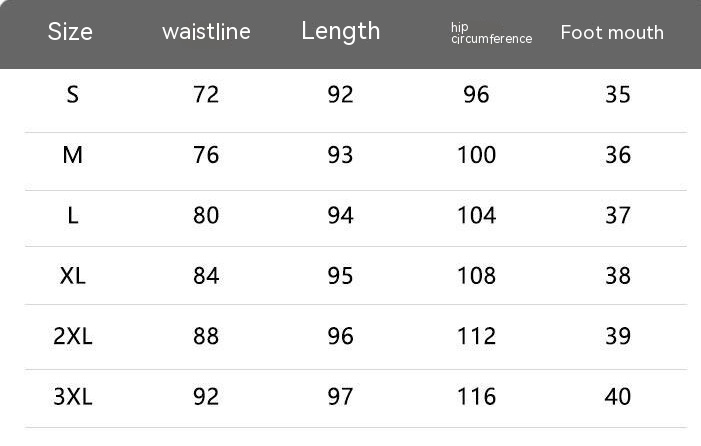Select hip circumference value 116
Image resolution: width=701 pixels, height=446 pixels.
pos(476,396)
